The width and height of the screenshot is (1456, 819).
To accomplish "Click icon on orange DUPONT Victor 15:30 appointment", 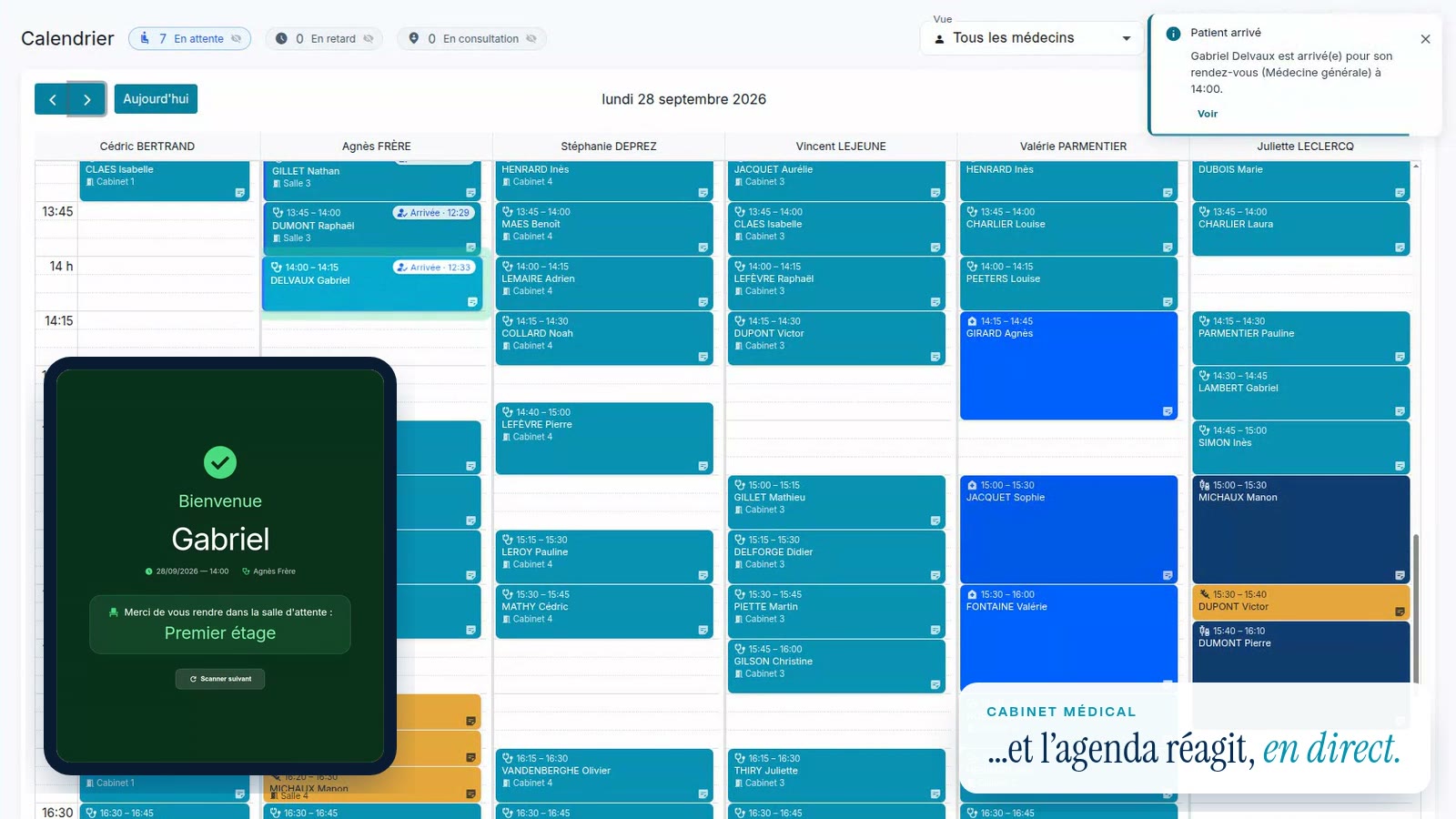I will pyautogui.click(x=1204, y=594).
